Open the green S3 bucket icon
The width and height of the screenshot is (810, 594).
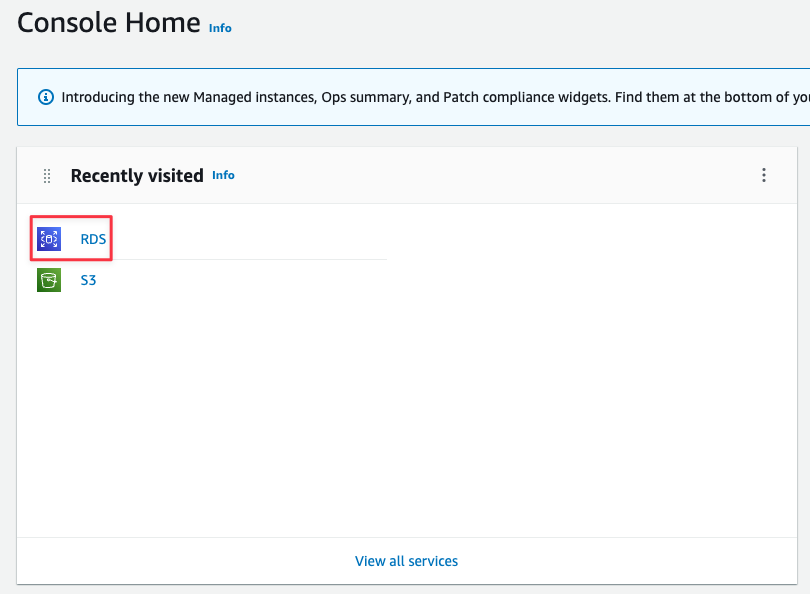tap(49, 280)
